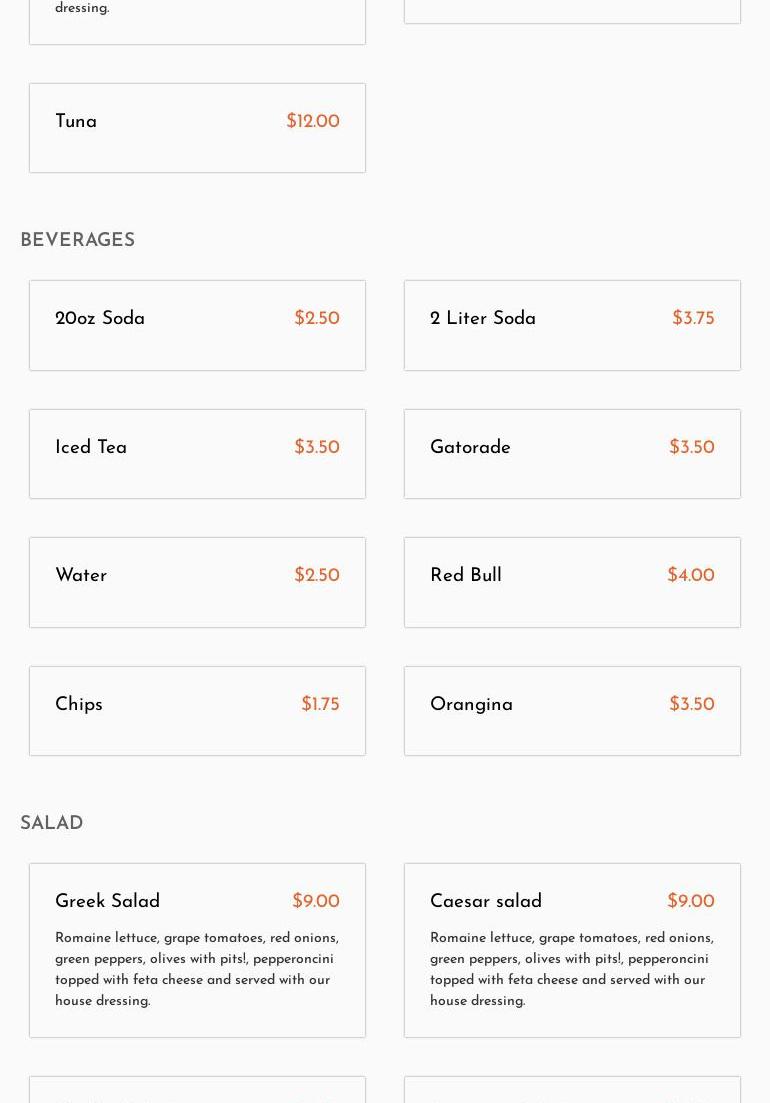Screen dimensions: 770x1103
Task: Add Iced Tea from the beverages
Action: coord(91,448)
